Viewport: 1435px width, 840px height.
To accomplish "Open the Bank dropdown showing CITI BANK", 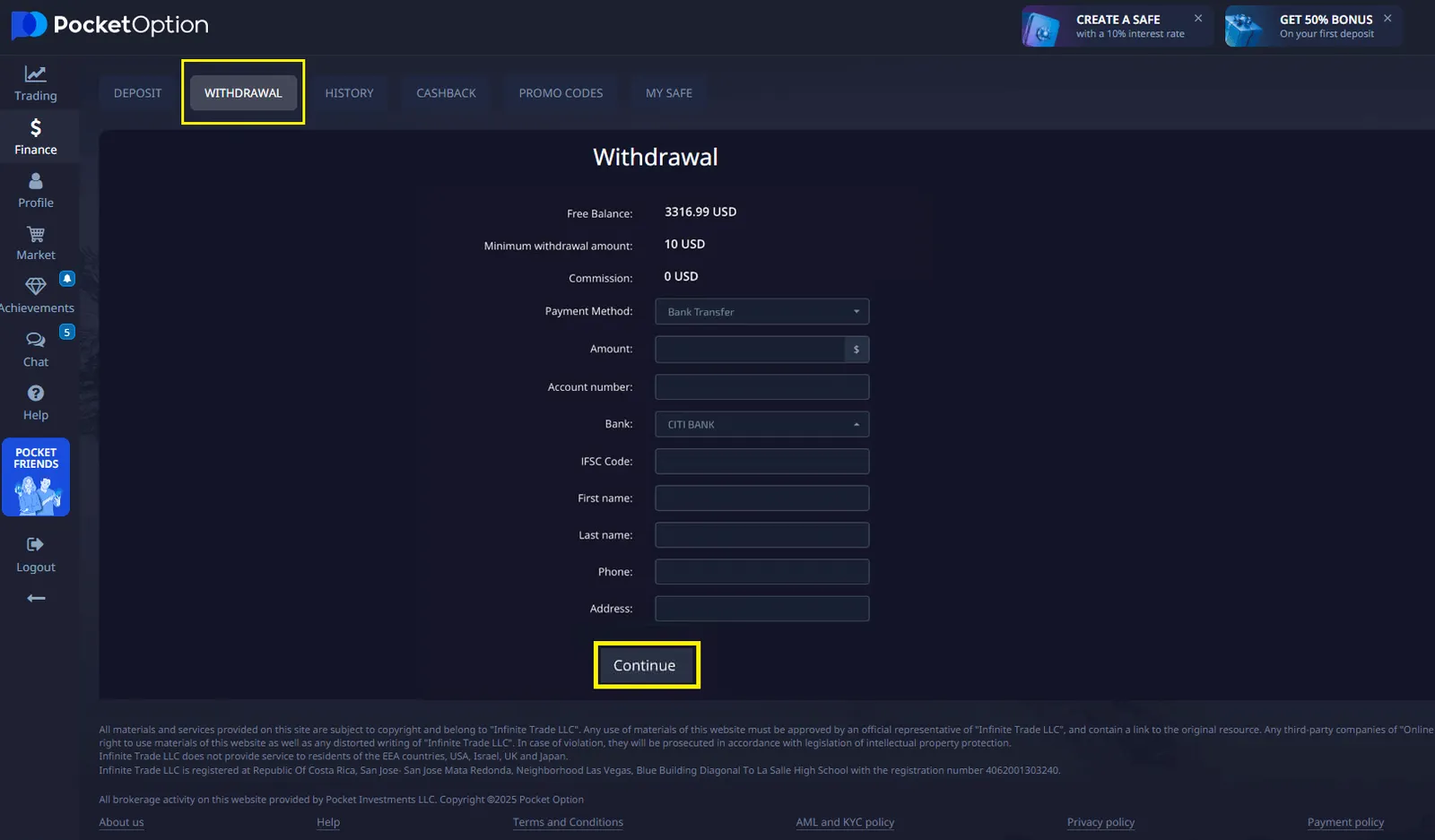I will pyautogui.click(x=761, y=425).
